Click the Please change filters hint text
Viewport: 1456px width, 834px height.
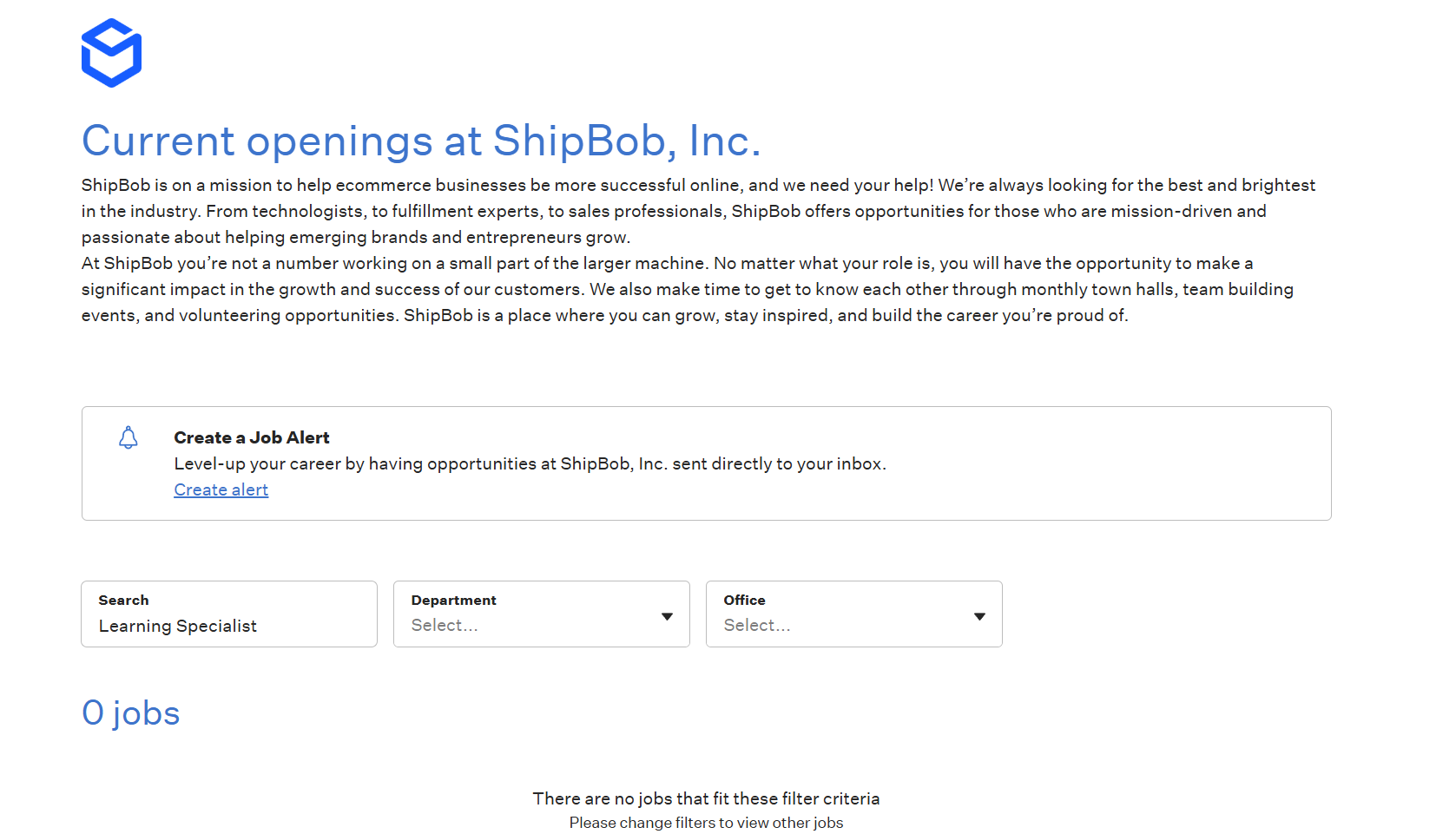pyautogui.click(x=707, y=823)
